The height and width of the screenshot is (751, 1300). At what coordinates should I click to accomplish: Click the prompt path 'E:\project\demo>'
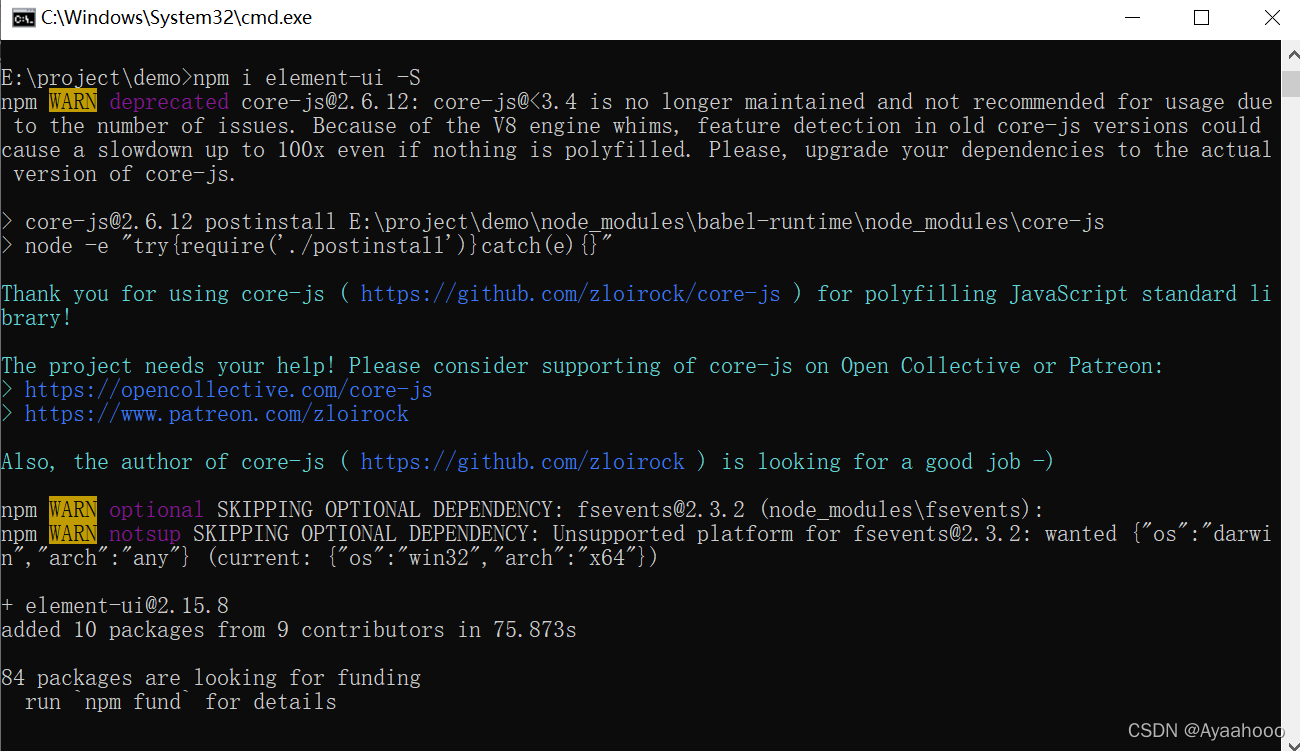click(x=97, y=78)
